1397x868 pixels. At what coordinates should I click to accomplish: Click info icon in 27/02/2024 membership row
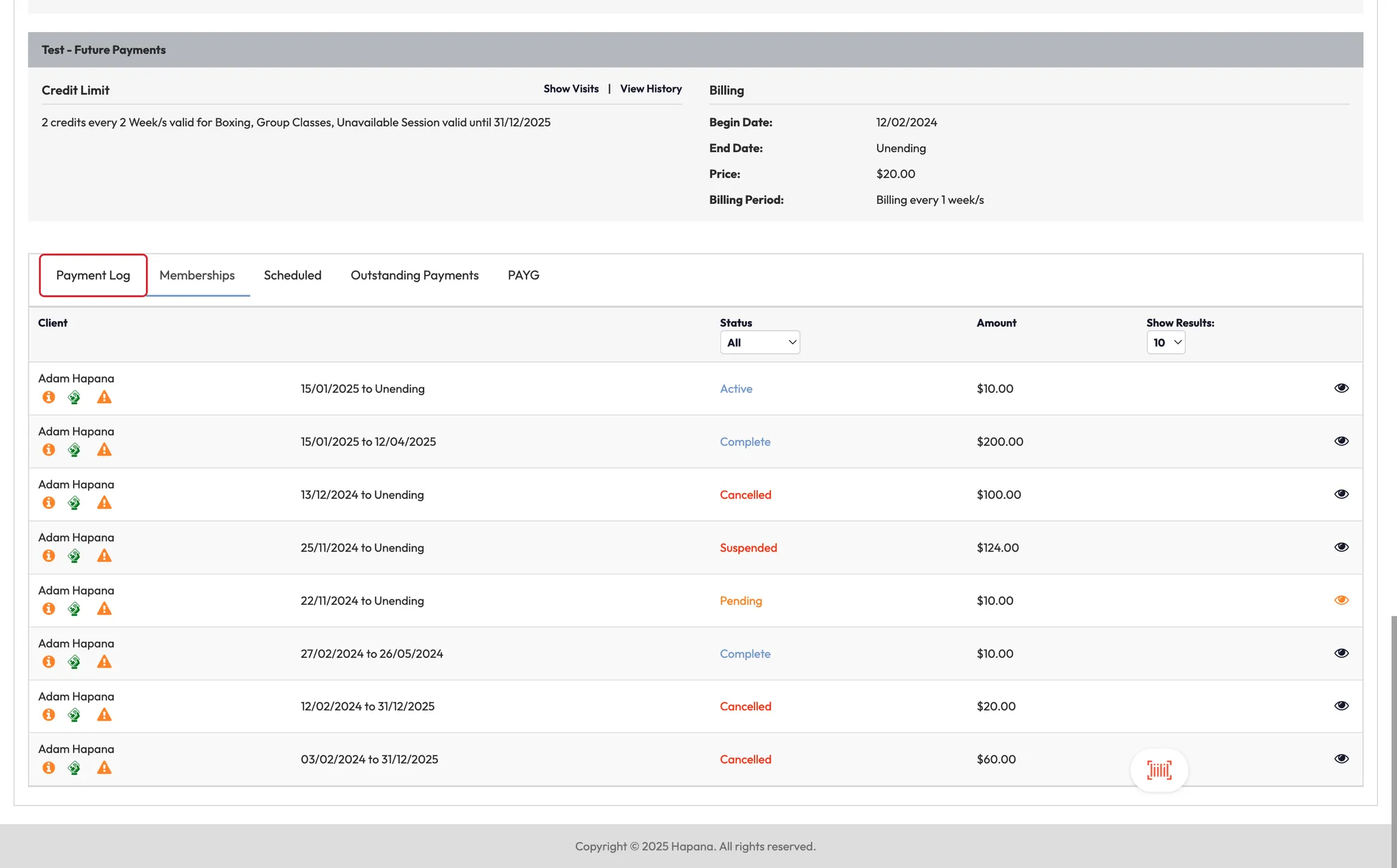click(x=48, y=662)
